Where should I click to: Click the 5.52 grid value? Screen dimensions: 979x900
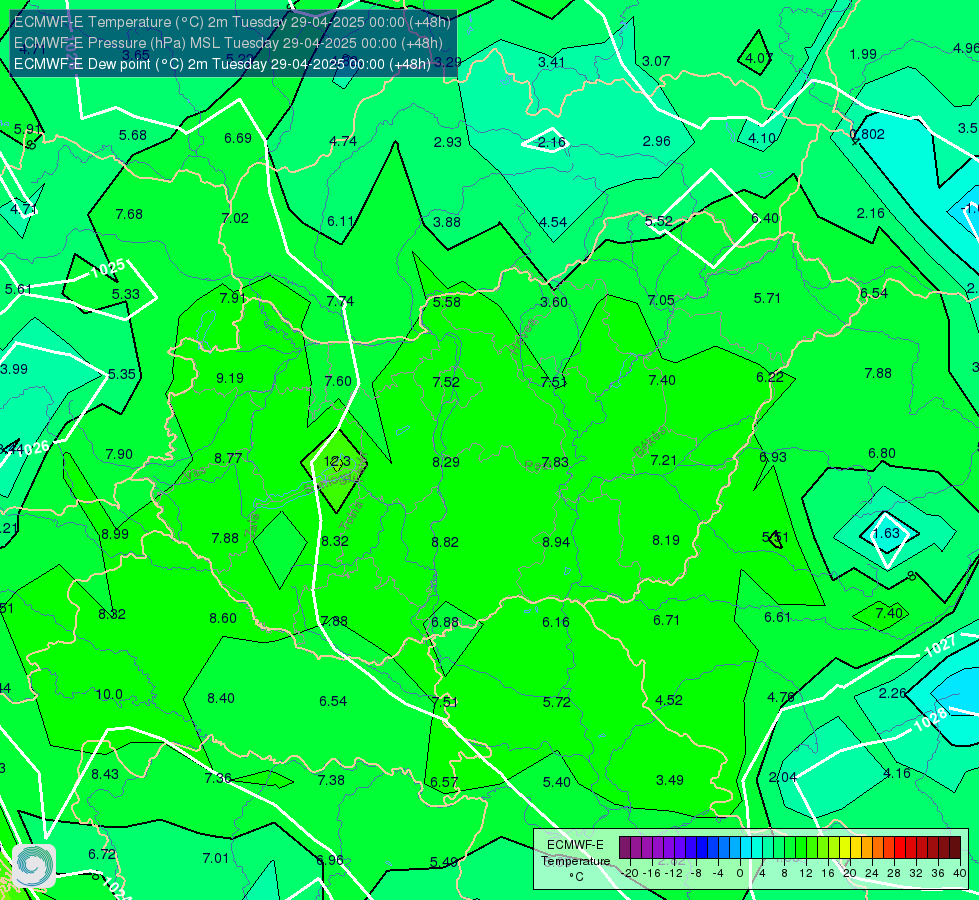click(x=659, y=220)
